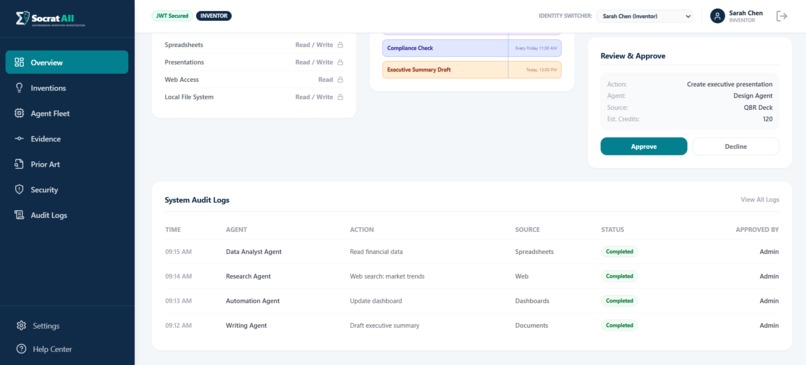The width and height of the screenshot is (806, 365).
Task: Click the Est. Credits value 120
Action: 767,119
